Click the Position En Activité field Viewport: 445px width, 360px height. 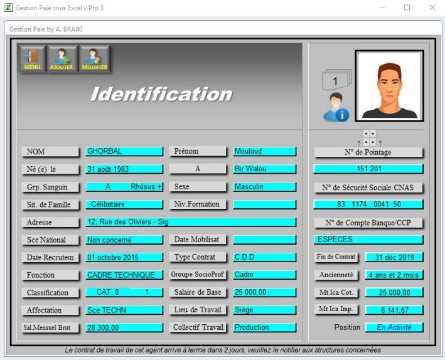[394, 327]
